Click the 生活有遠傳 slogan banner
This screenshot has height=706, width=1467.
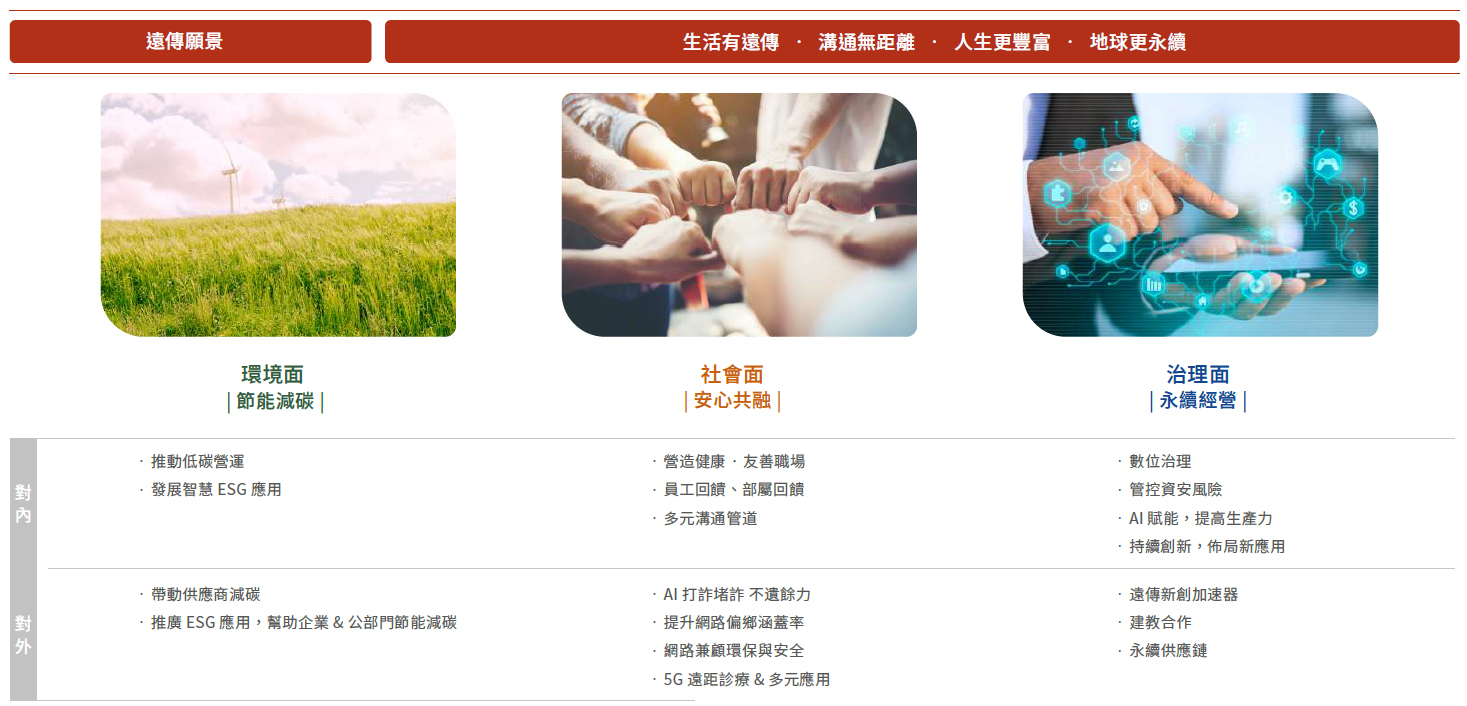click(922, 42)
